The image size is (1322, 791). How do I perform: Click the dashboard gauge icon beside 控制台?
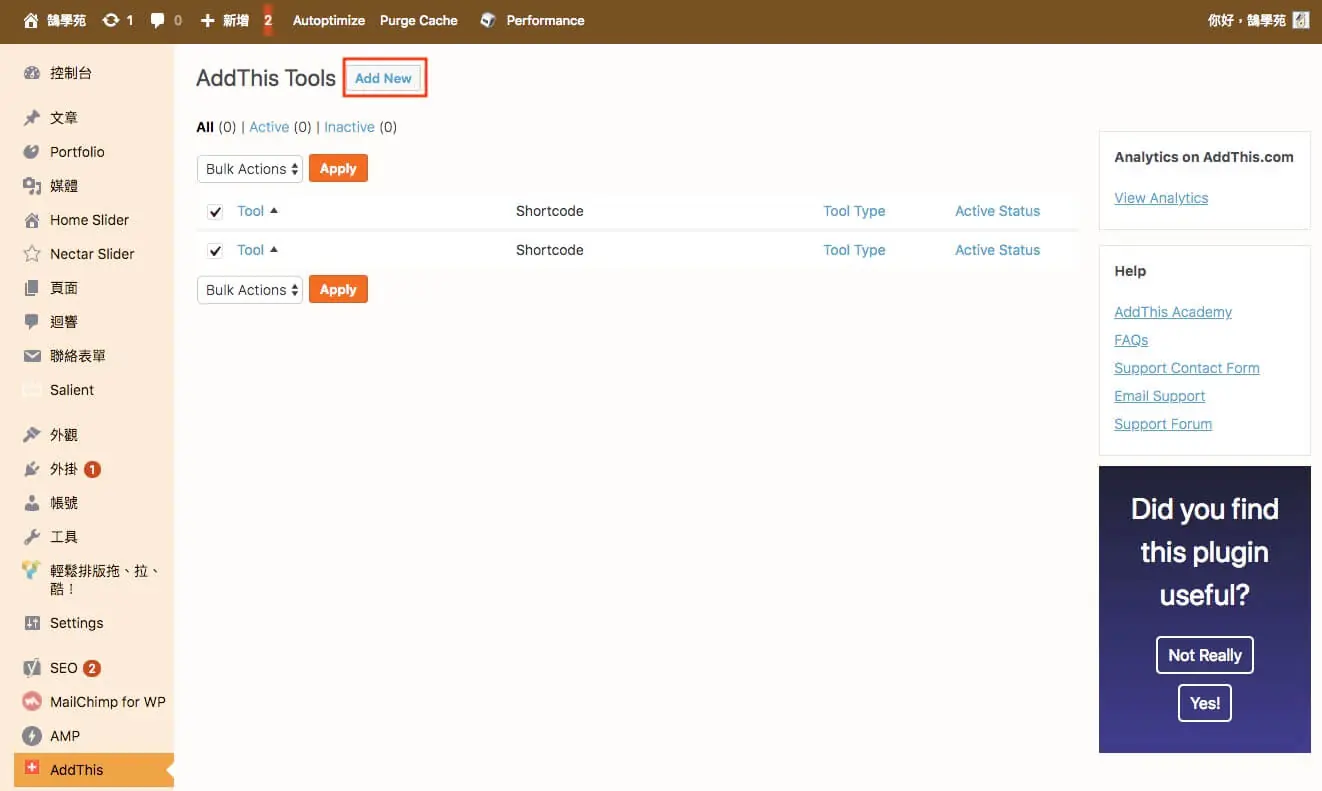click(31, 73)
